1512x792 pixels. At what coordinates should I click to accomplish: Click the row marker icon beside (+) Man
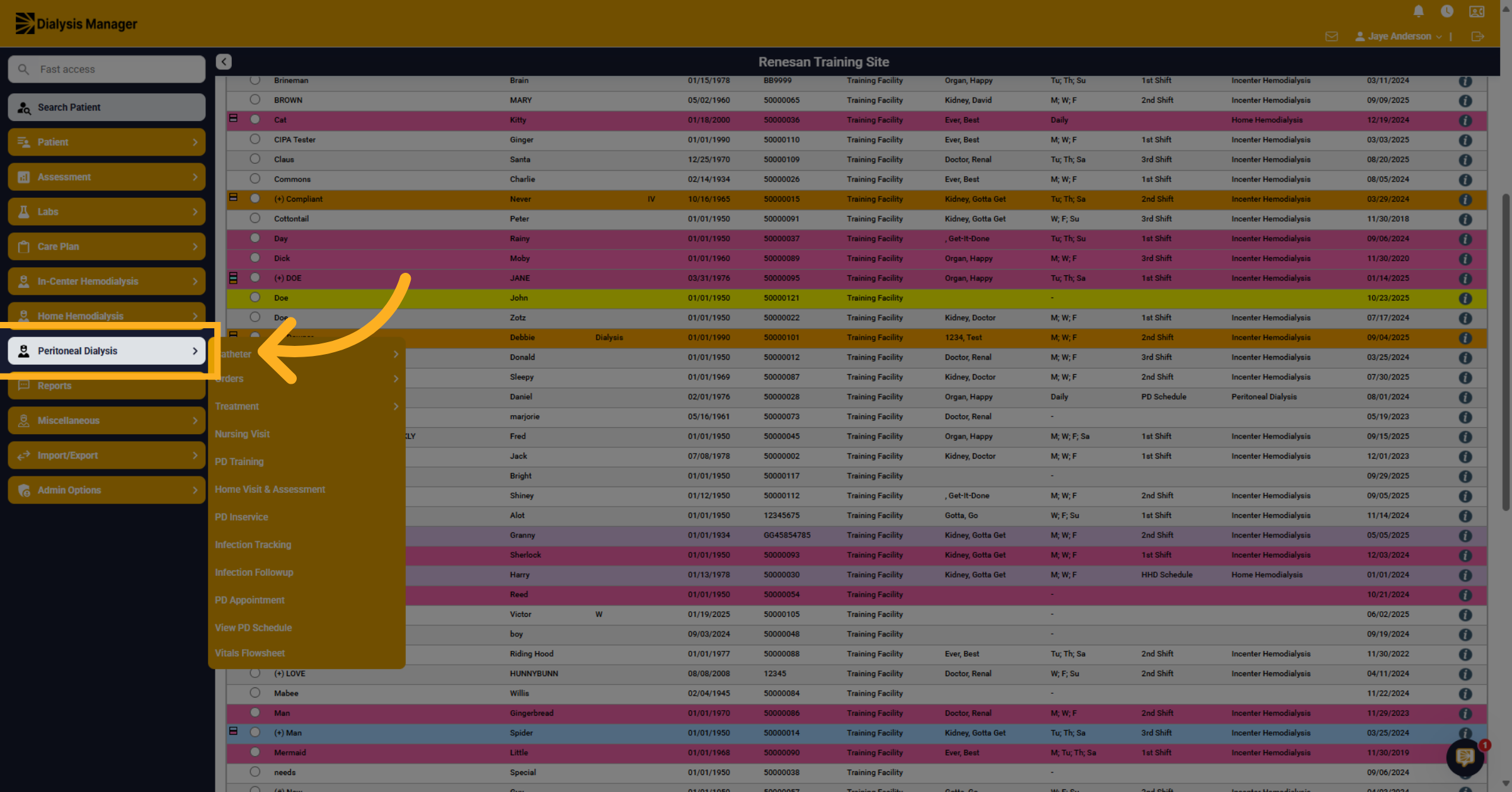[233, 732]
